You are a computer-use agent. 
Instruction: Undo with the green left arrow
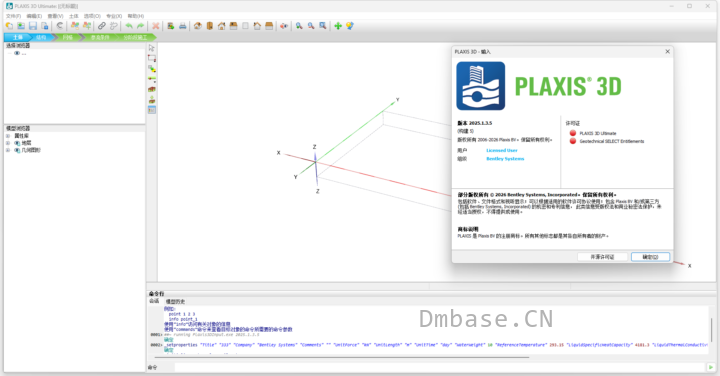coord(129,26)
